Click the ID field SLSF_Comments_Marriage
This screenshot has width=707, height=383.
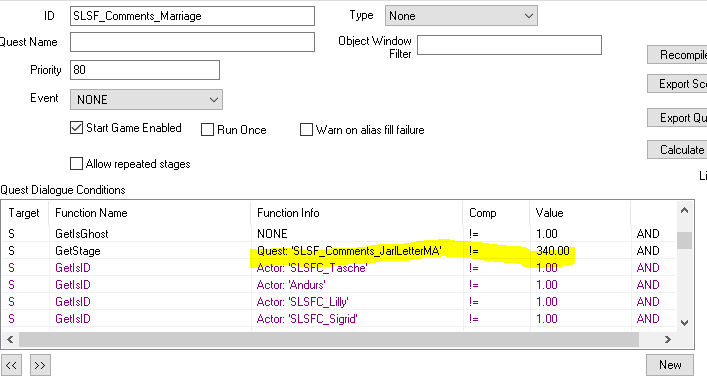point(192,16)
